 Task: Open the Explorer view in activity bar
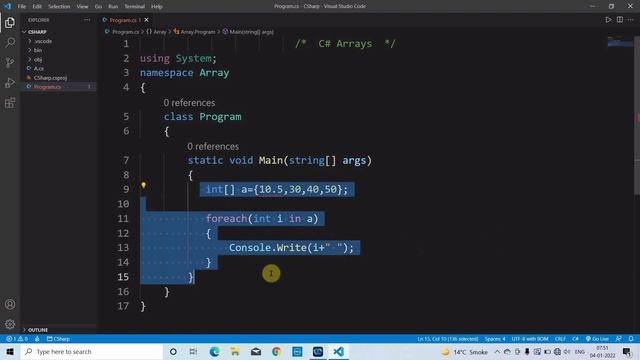tap(10, 22)
